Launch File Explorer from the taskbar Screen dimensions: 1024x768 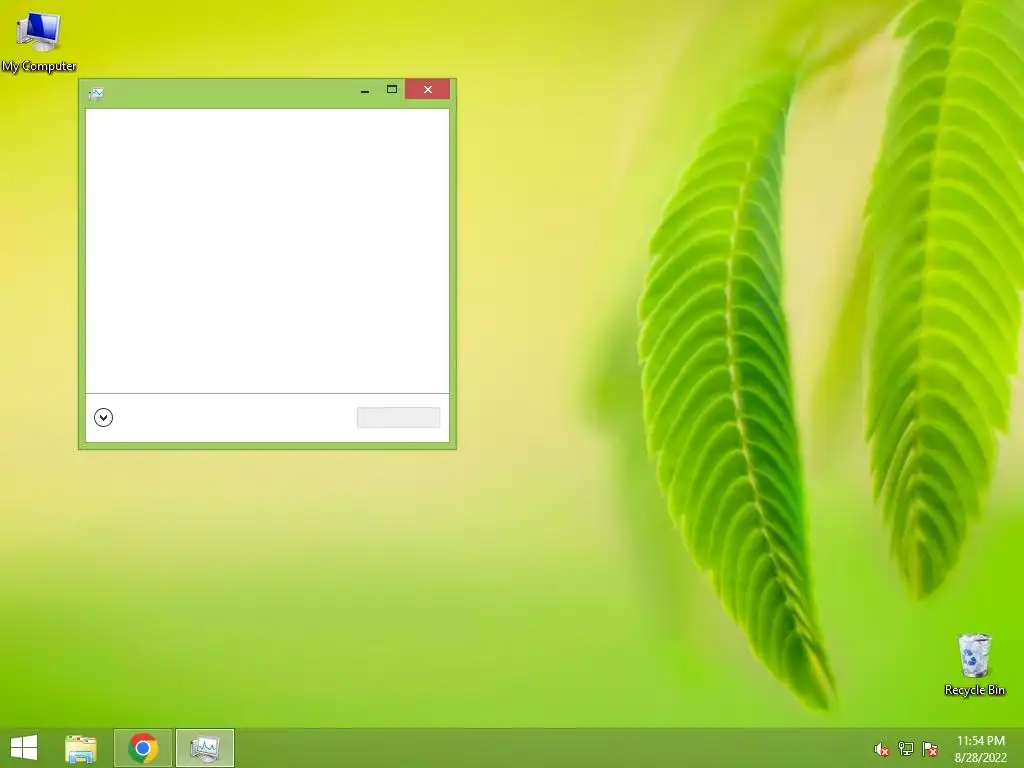click(x=81, y=748)
